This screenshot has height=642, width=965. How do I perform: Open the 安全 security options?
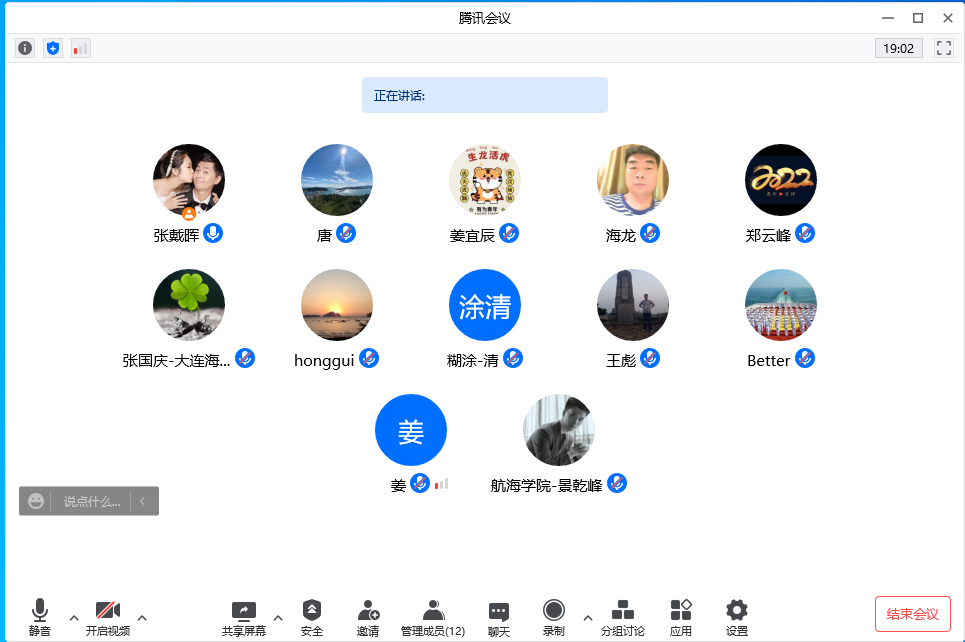(x=312, y=617)
